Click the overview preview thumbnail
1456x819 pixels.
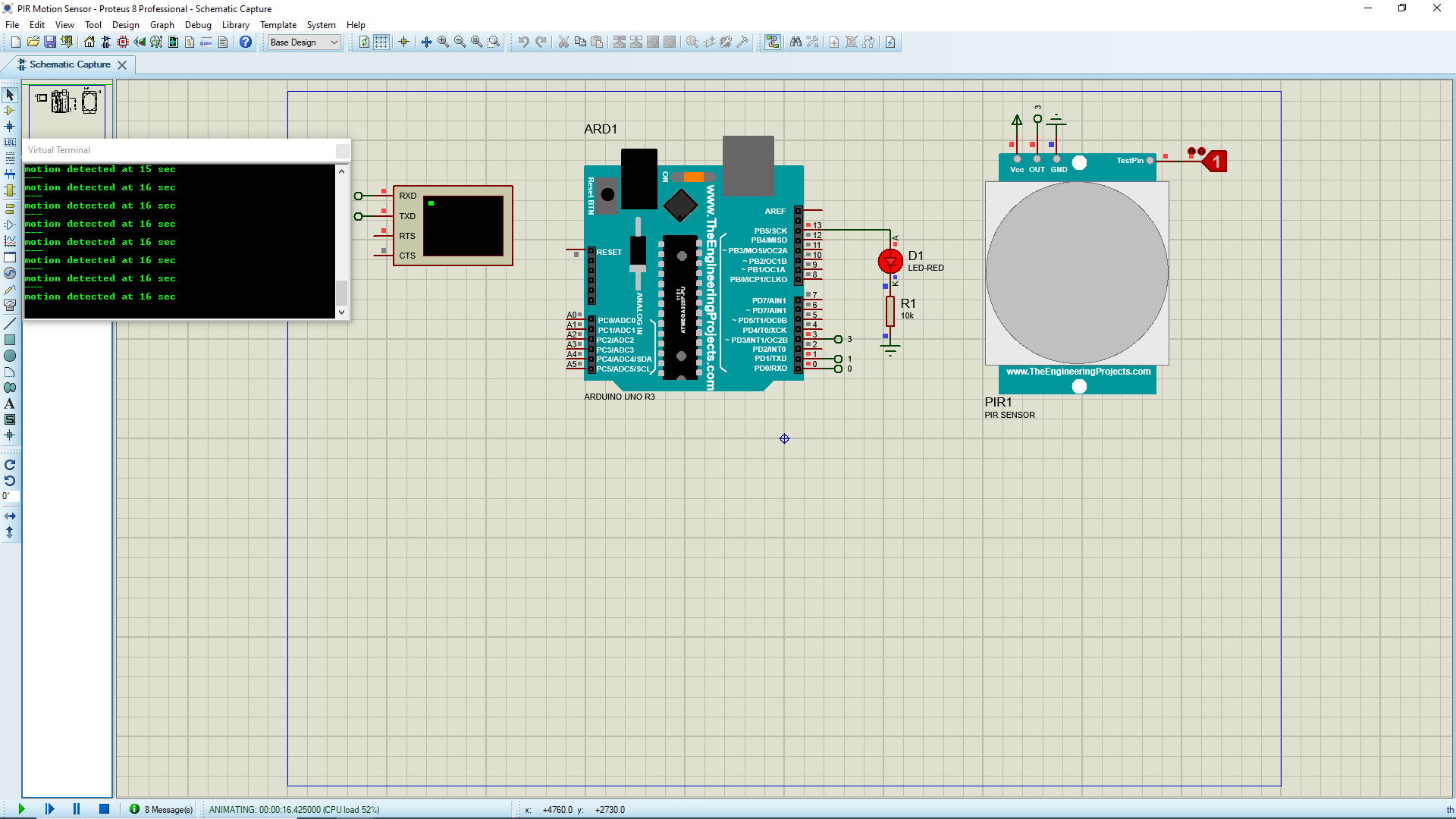click(x=67, y=111)
